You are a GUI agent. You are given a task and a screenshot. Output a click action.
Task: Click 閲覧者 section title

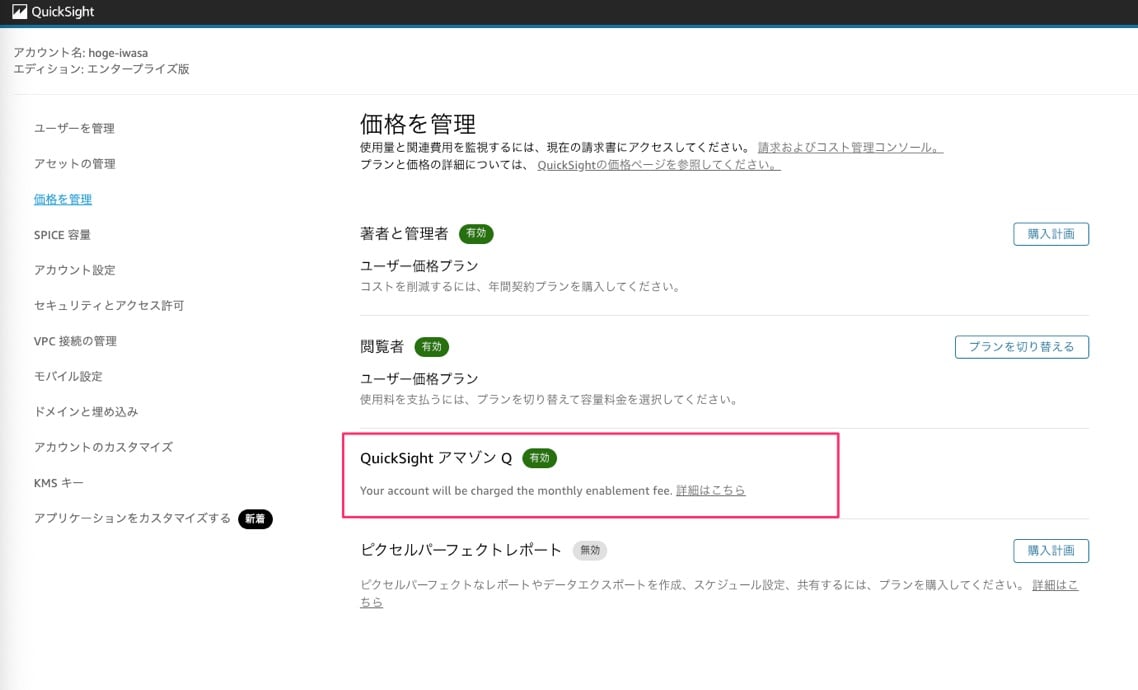[x=382, y=347]
